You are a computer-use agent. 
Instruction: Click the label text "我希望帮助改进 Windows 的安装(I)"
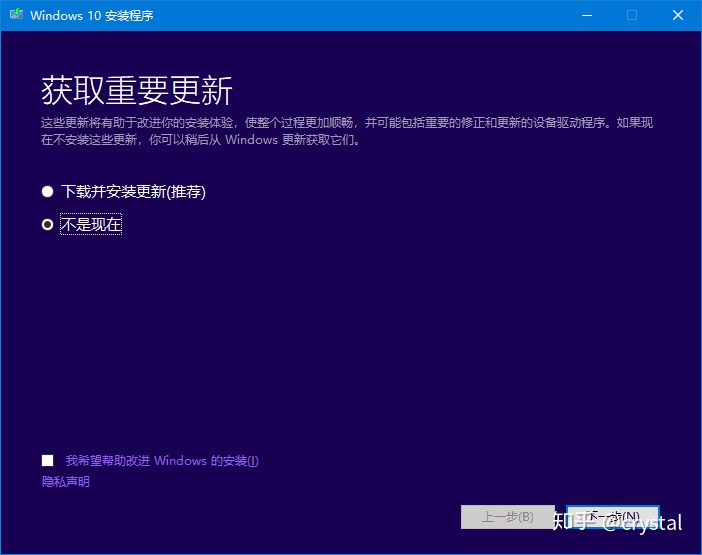pos(162,461)
